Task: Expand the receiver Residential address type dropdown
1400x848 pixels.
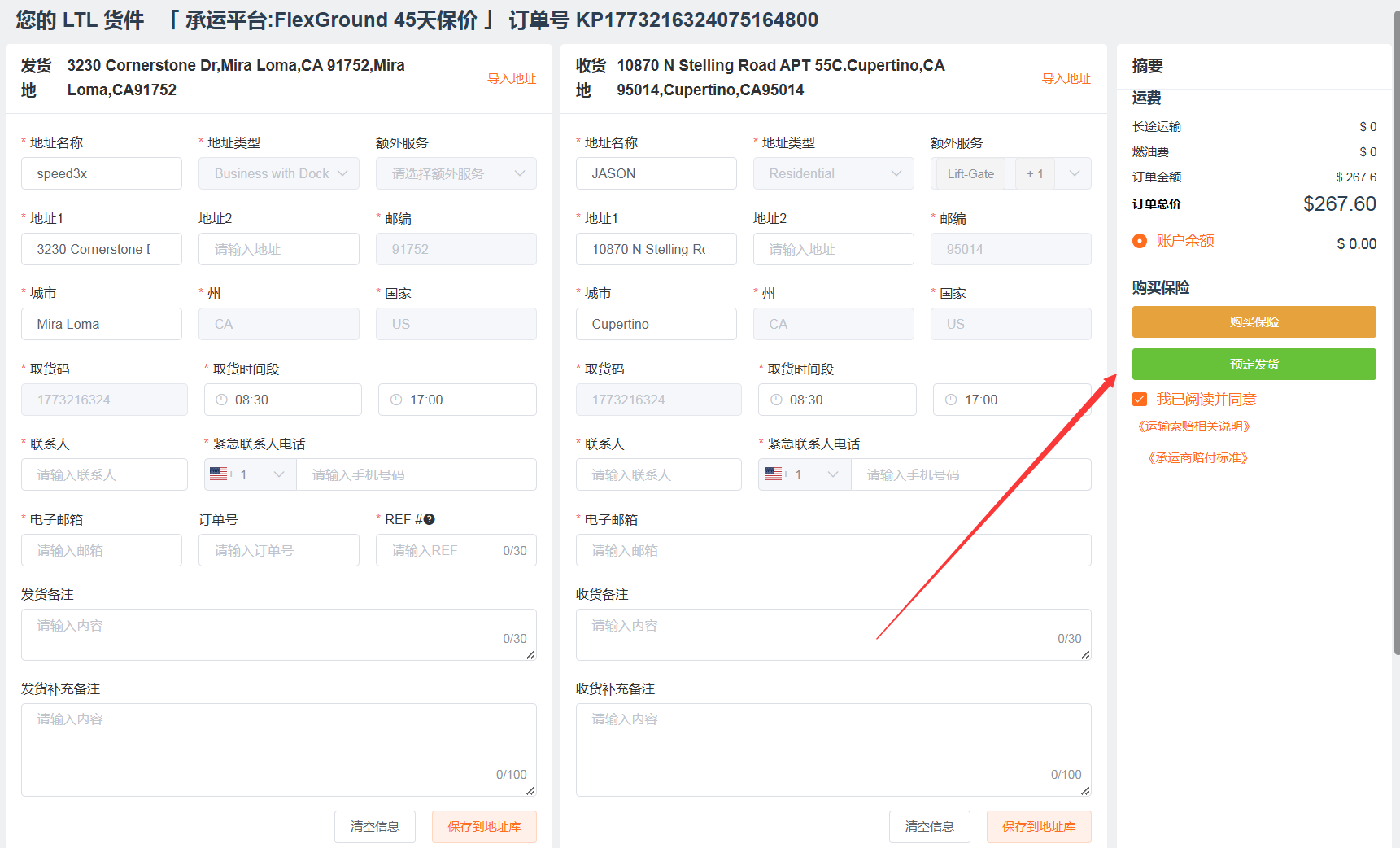Action: click(x=833, y=173)
